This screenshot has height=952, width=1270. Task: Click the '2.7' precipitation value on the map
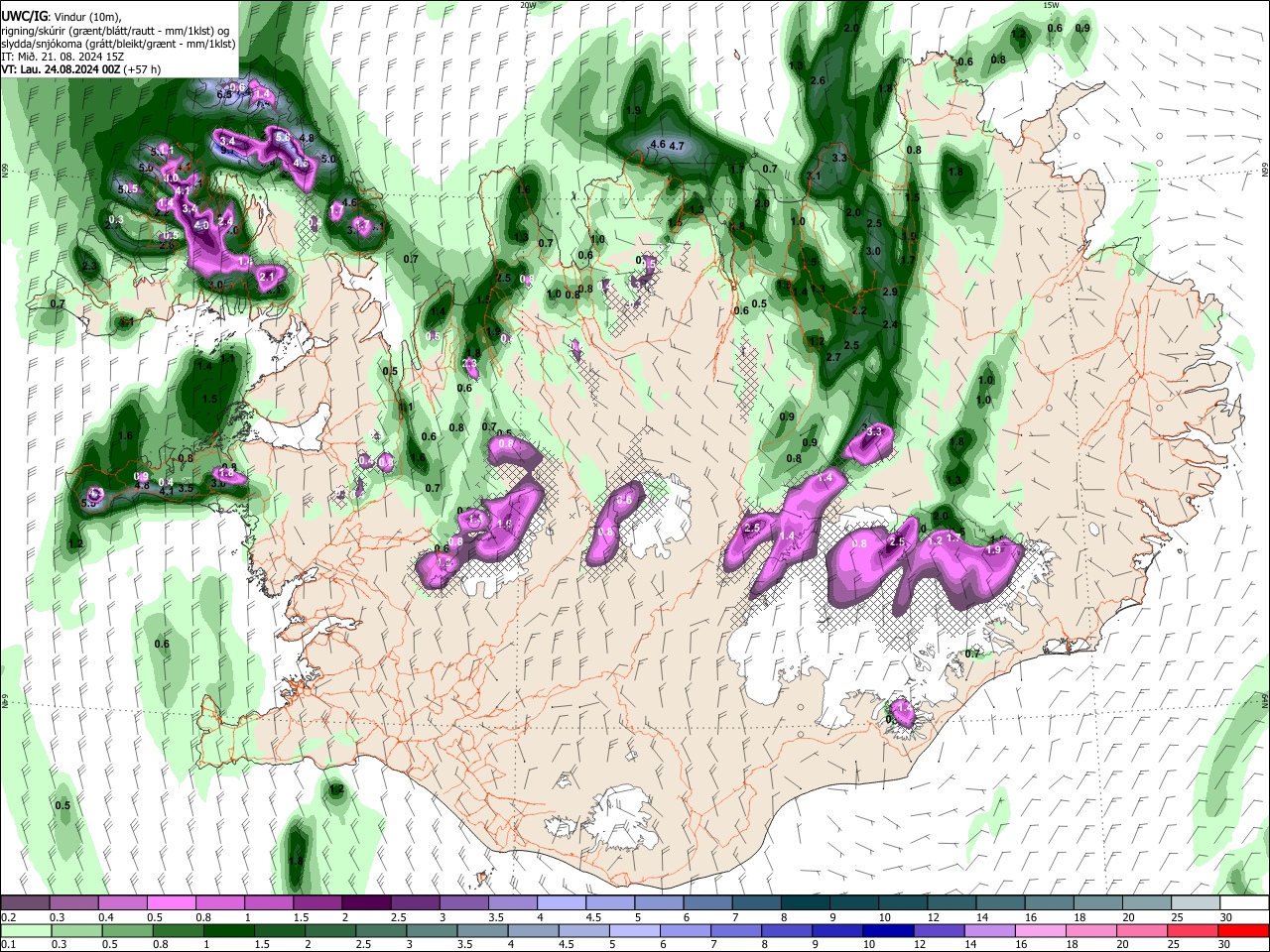point(833,357)
